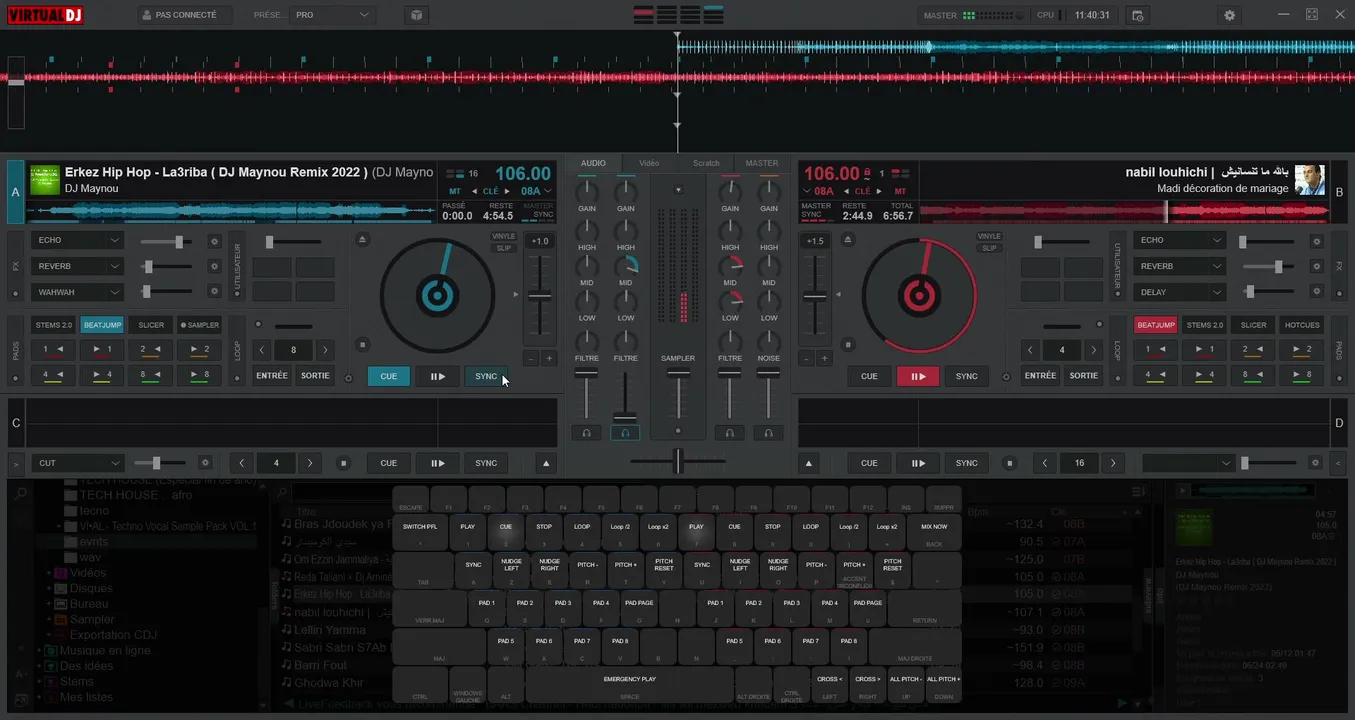The width and height of the screenshot is (1355, 720).
Task: Open REVERB effect settings gear on deck A
Action: 214,266
